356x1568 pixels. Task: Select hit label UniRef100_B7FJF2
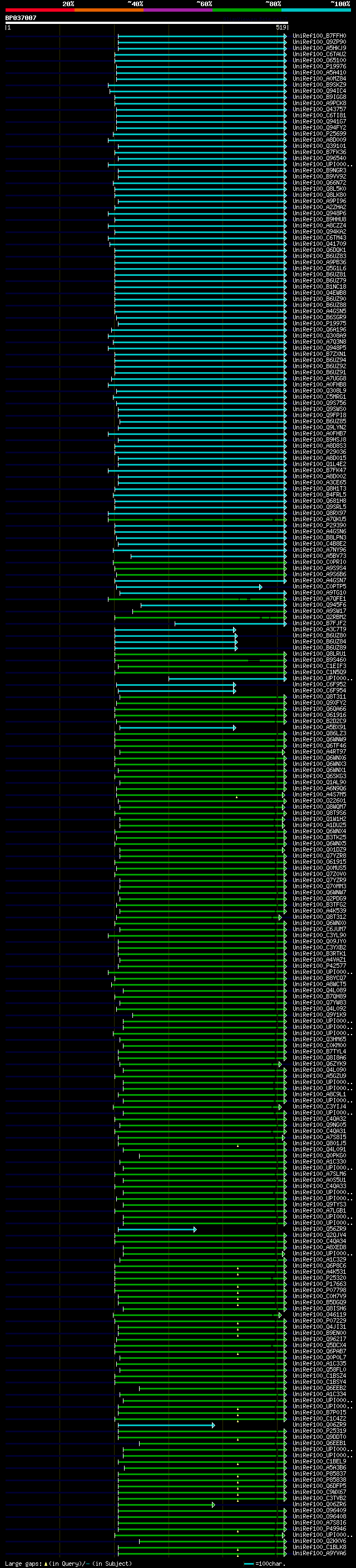click(319, 624)
